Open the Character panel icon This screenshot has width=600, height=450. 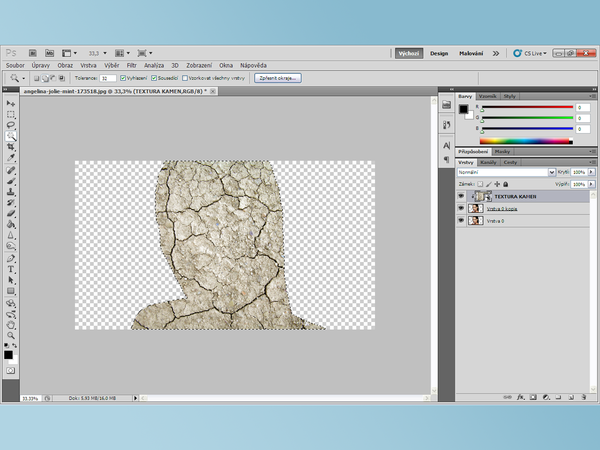click(x=447, y=145)
